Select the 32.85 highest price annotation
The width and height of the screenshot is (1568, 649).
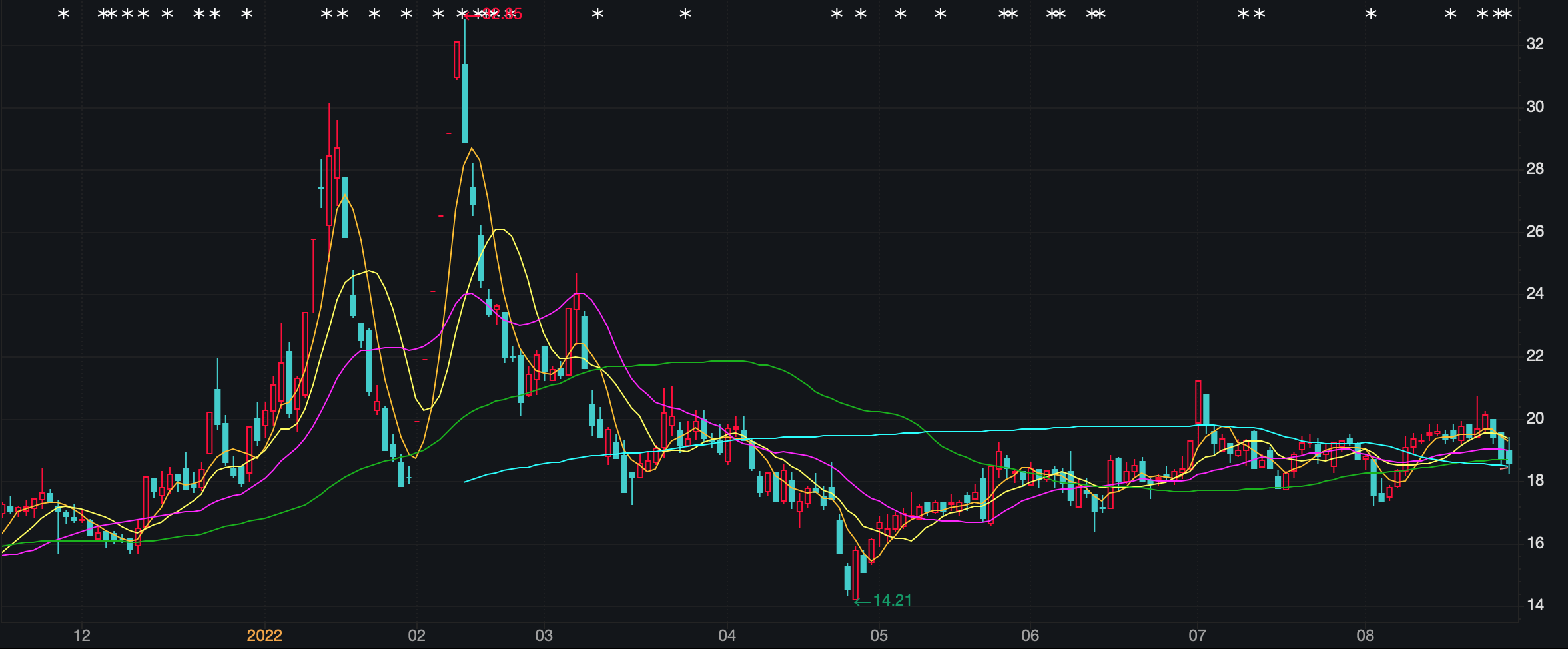[x=501, y=15]
